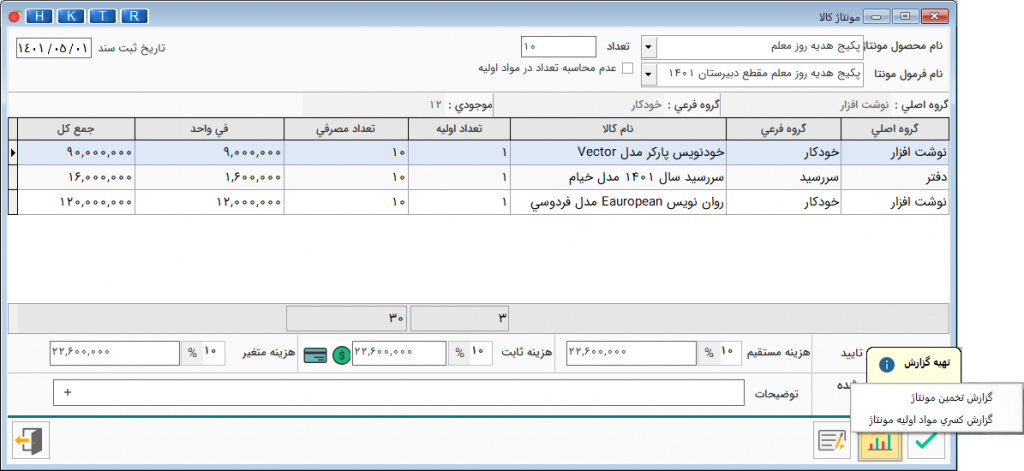Screen dimensions: 1024x471
Task: Click the توضیحات text field
Action: 398,393
